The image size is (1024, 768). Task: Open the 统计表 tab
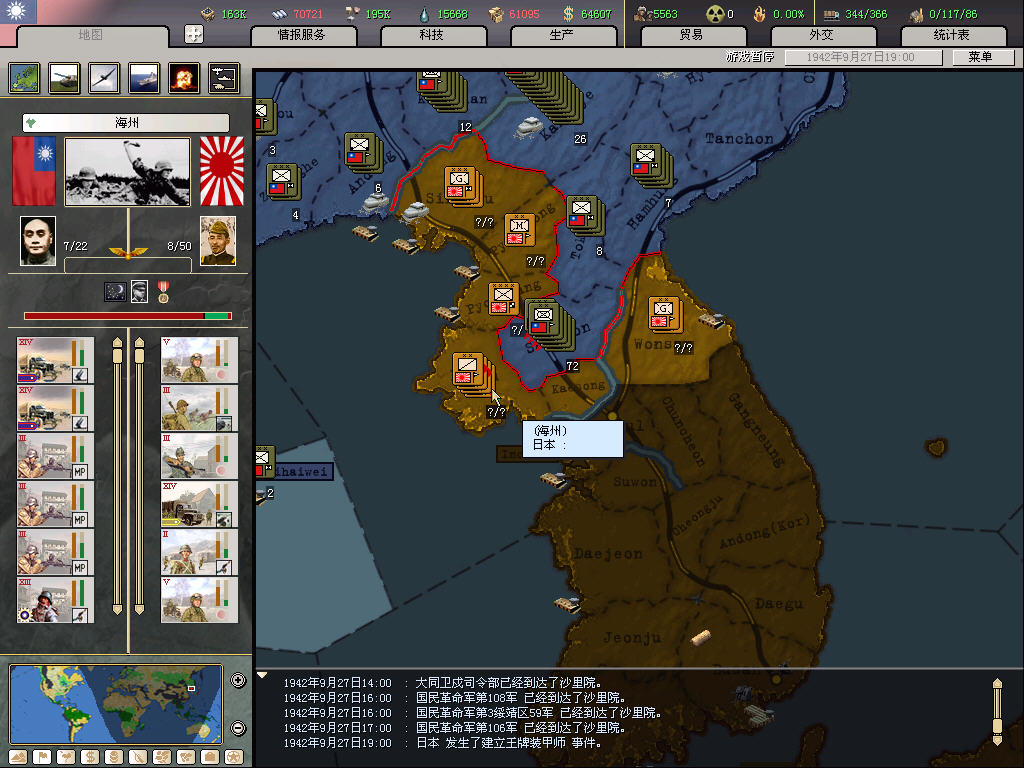[952, 35]
